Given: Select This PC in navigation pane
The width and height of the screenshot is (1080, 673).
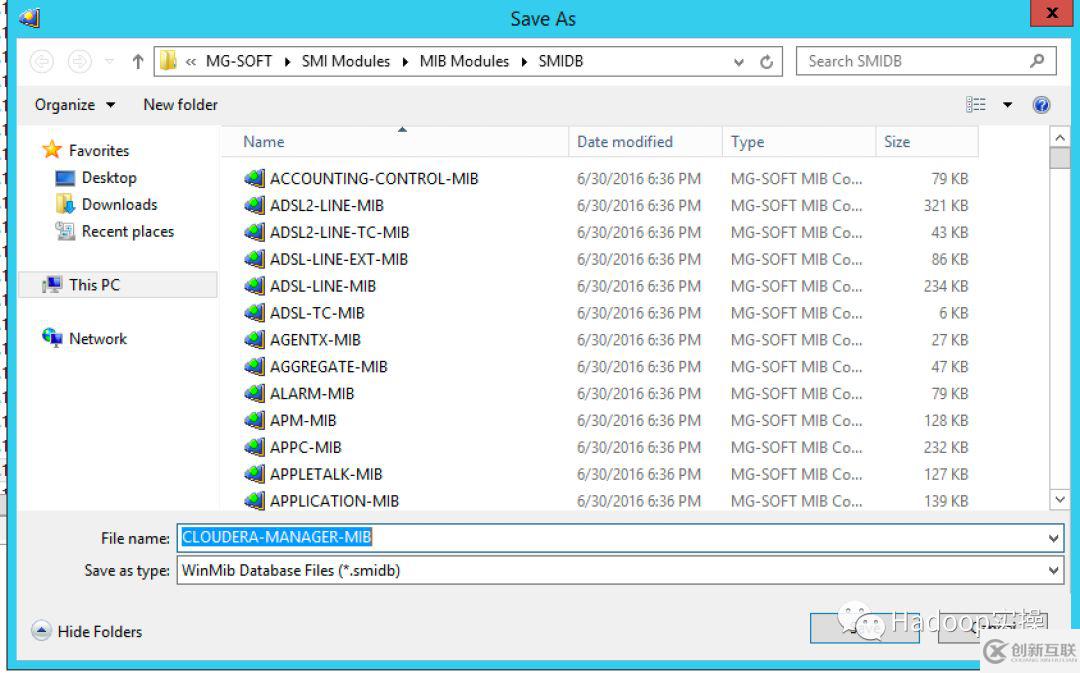Looking at the screenshot, I should coord(94,285).
